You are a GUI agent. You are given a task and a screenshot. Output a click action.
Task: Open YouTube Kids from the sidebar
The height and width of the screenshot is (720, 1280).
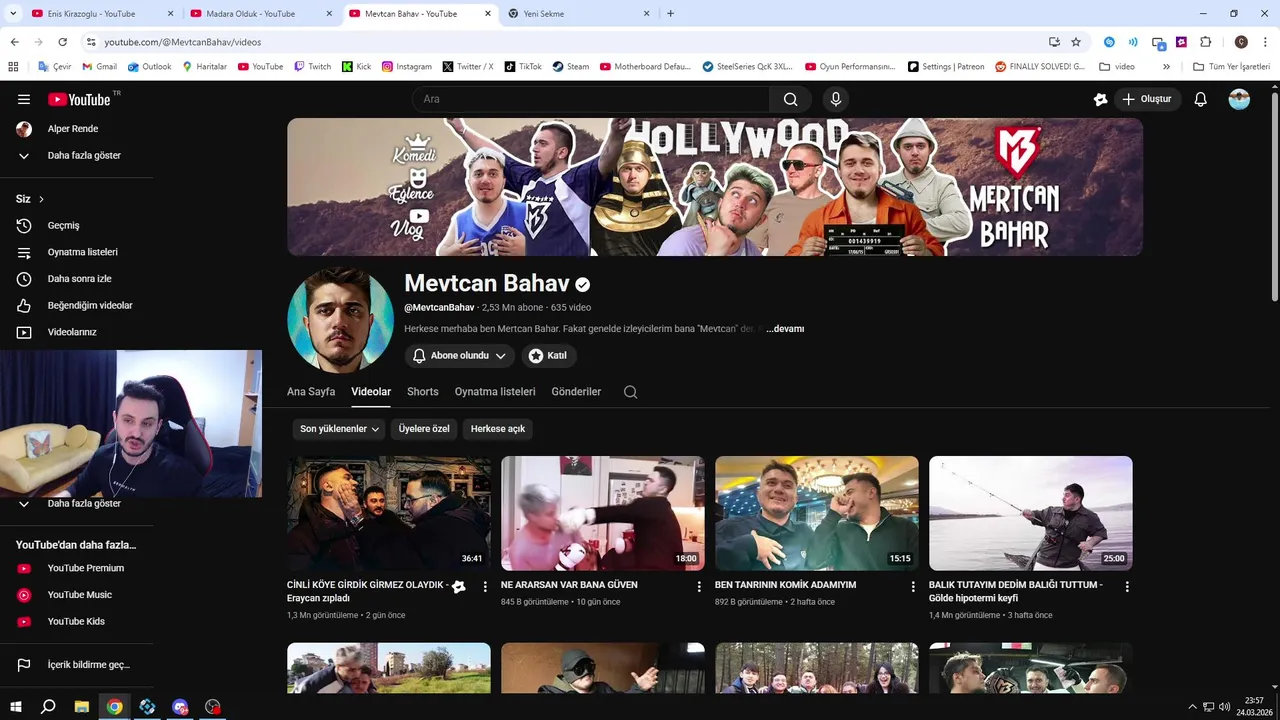click(x=77, y=621)
